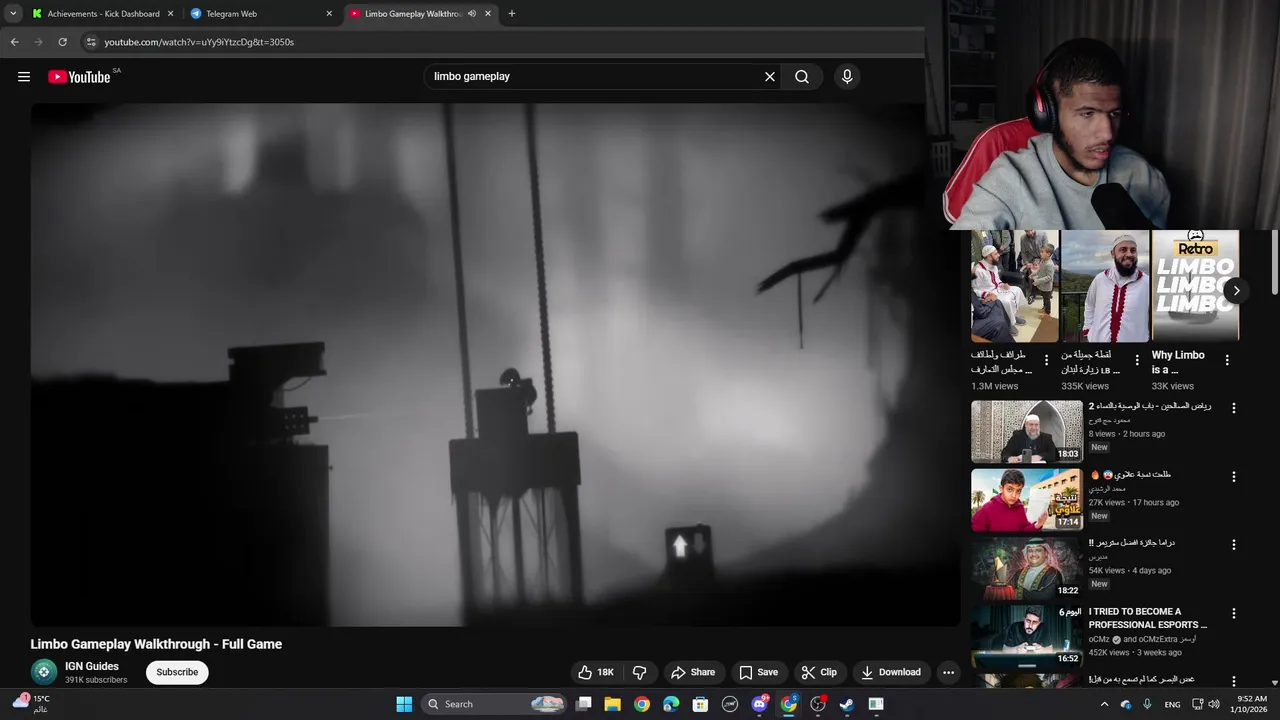Open the 16:52 oCMz video thumbnail
1280x720 pixels.
[x=1027, y=636]
